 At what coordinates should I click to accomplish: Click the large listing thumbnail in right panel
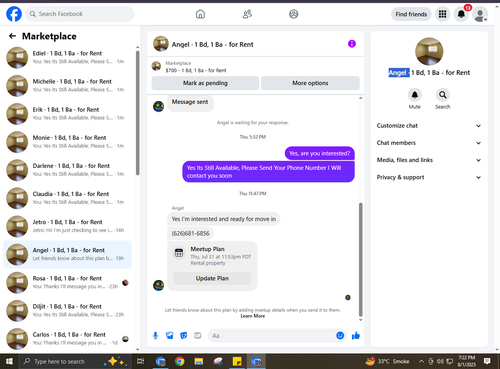[x=429, y=51]
